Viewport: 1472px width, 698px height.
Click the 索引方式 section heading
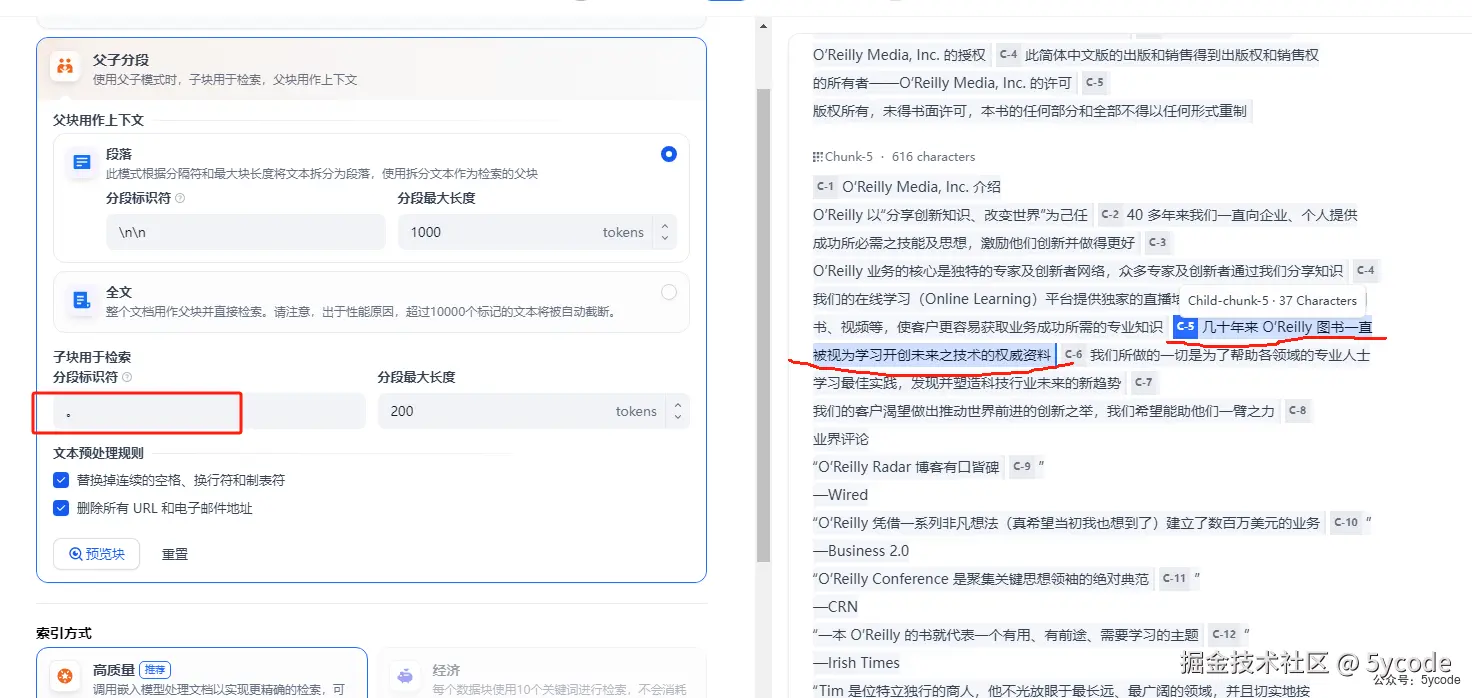[x=64, y=634]
